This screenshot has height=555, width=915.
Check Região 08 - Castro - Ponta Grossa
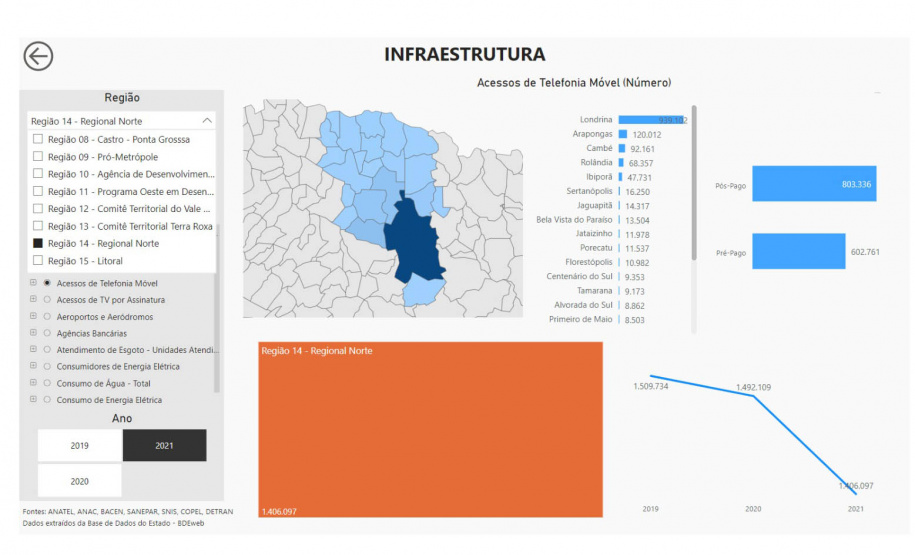click(x=38, y=139)
